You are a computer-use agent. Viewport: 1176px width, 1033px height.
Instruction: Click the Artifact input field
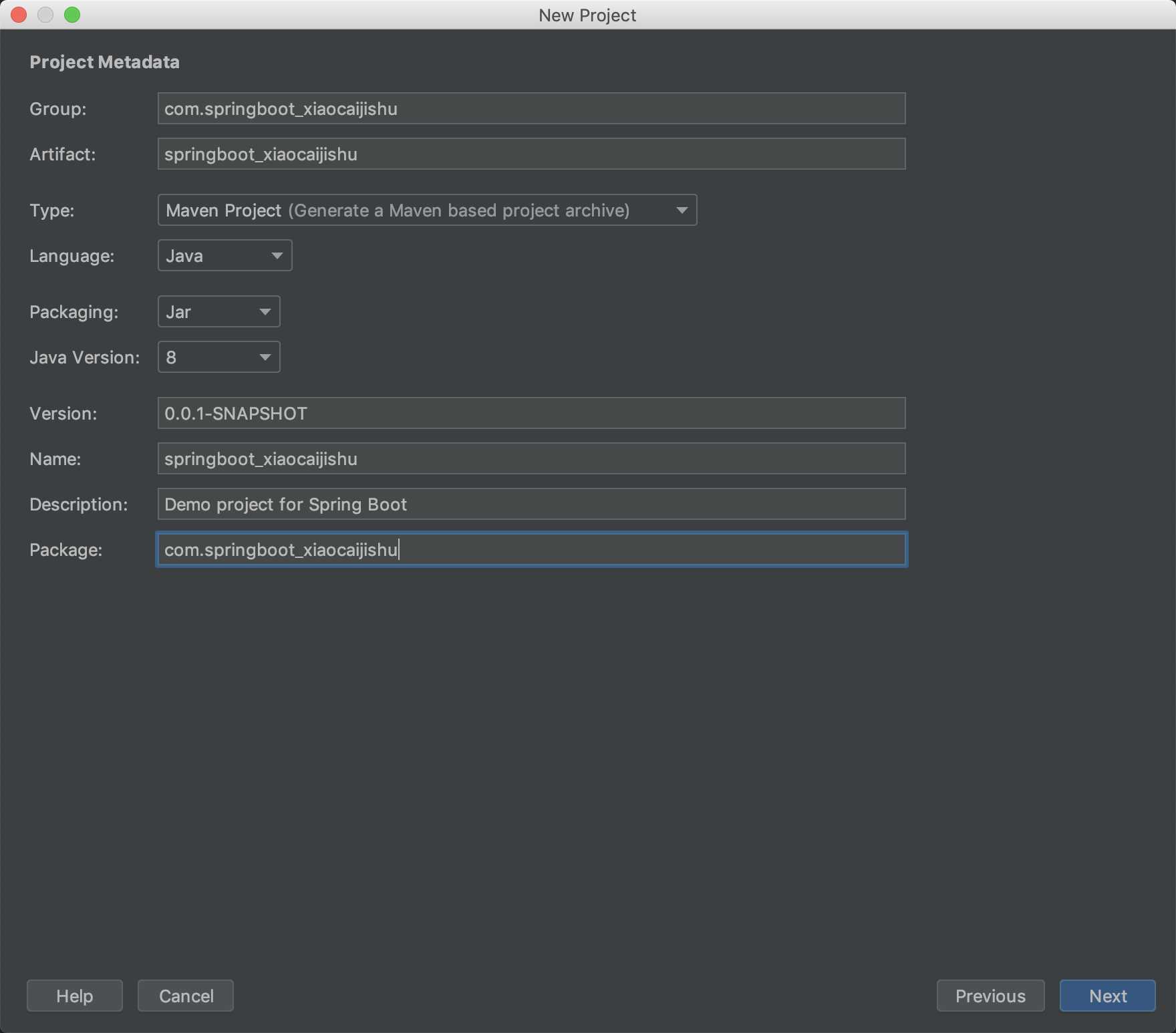coord(531,154)
